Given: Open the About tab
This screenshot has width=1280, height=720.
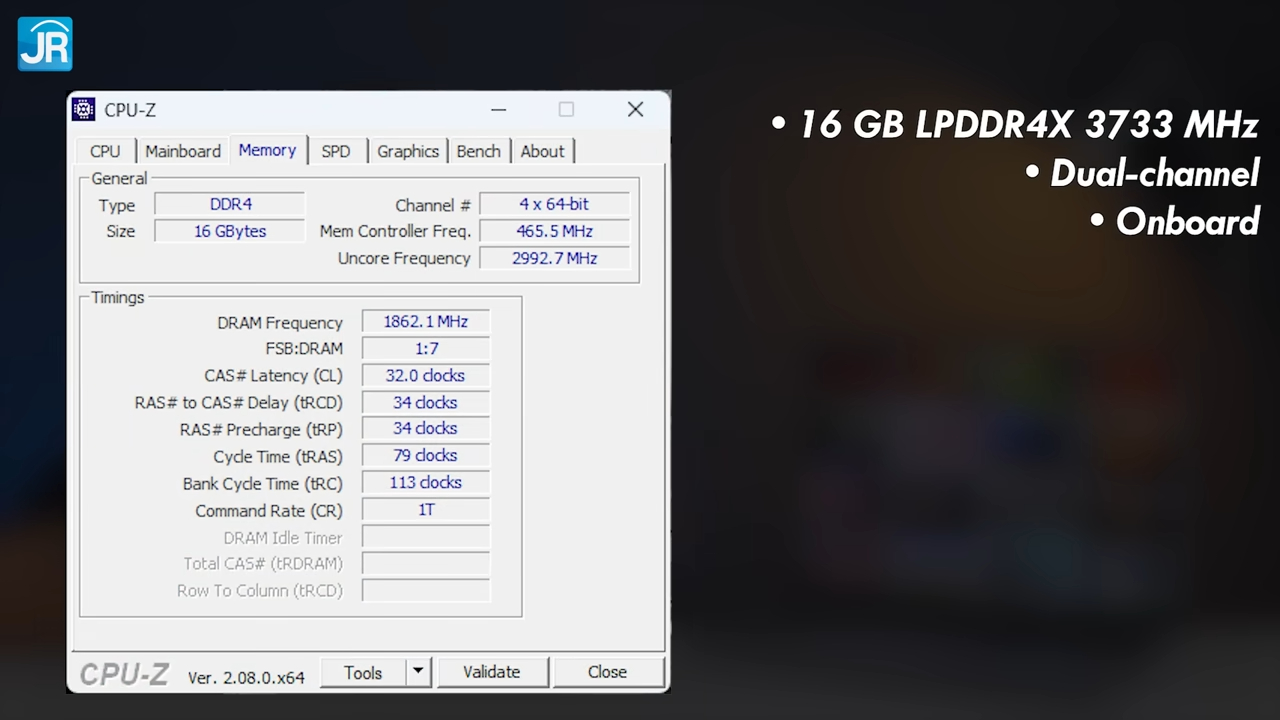Looking at the screenshot, I should (x=542, y=151).
